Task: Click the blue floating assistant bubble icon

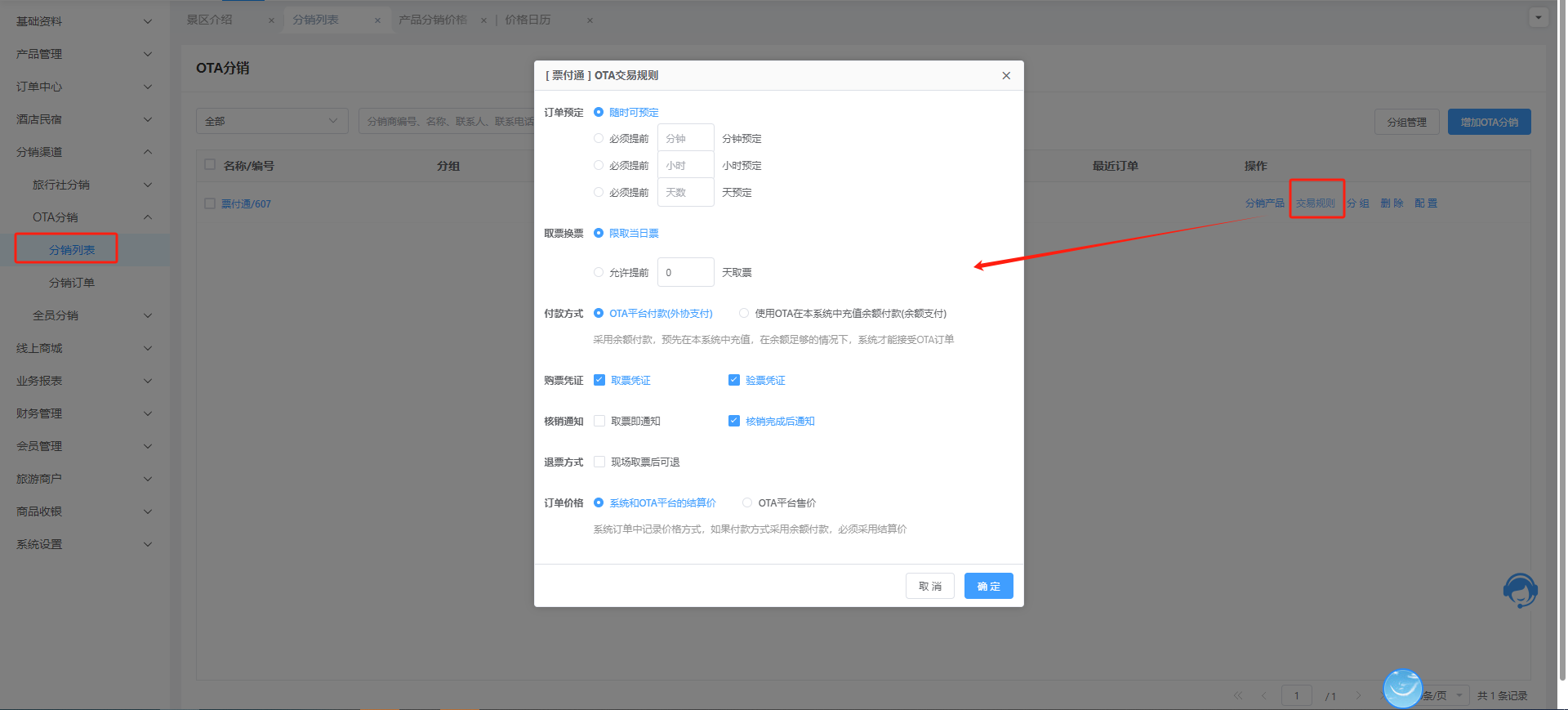Action: click(x=1403, y=688)
